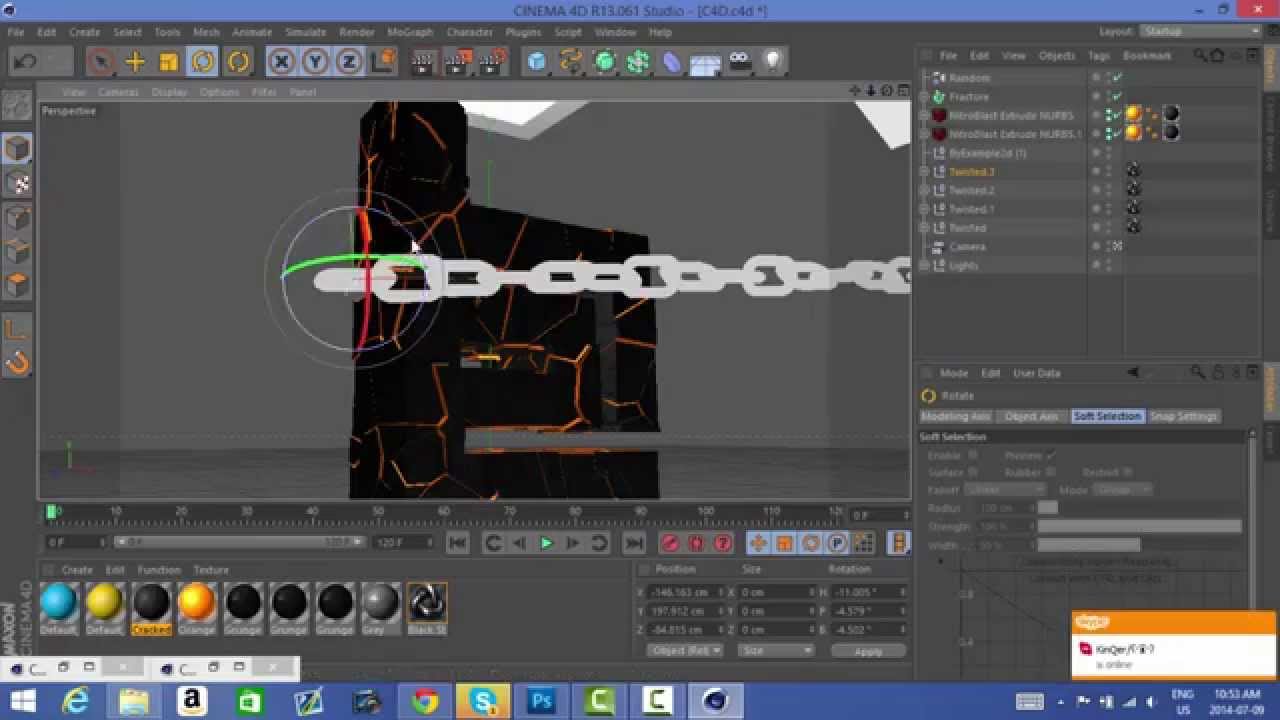1280x720 pixels.
Task: Click Render to Picture Viewer icon
Action: [x=458, y=62]
